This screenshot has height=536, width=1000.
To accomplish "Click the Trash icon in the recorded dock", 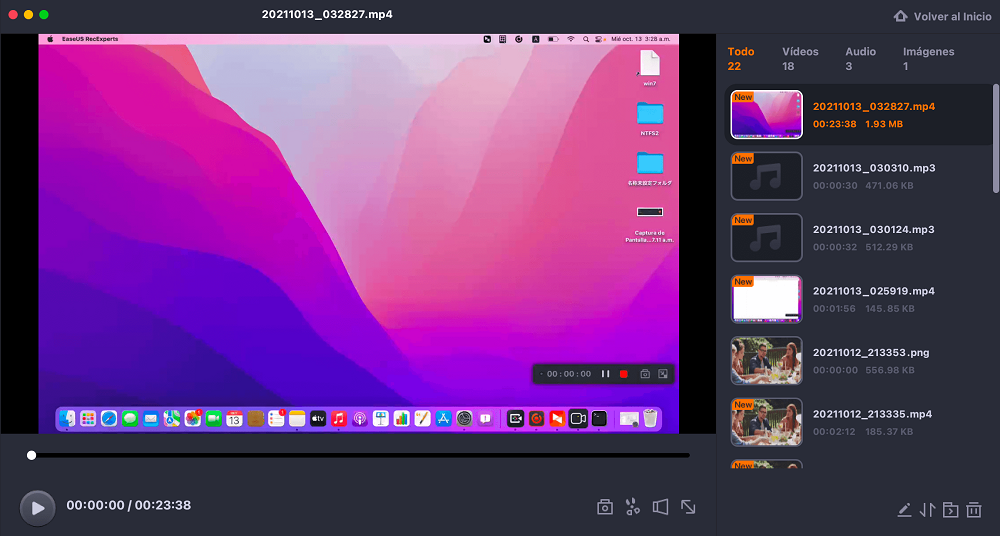I will coord(650,419).
